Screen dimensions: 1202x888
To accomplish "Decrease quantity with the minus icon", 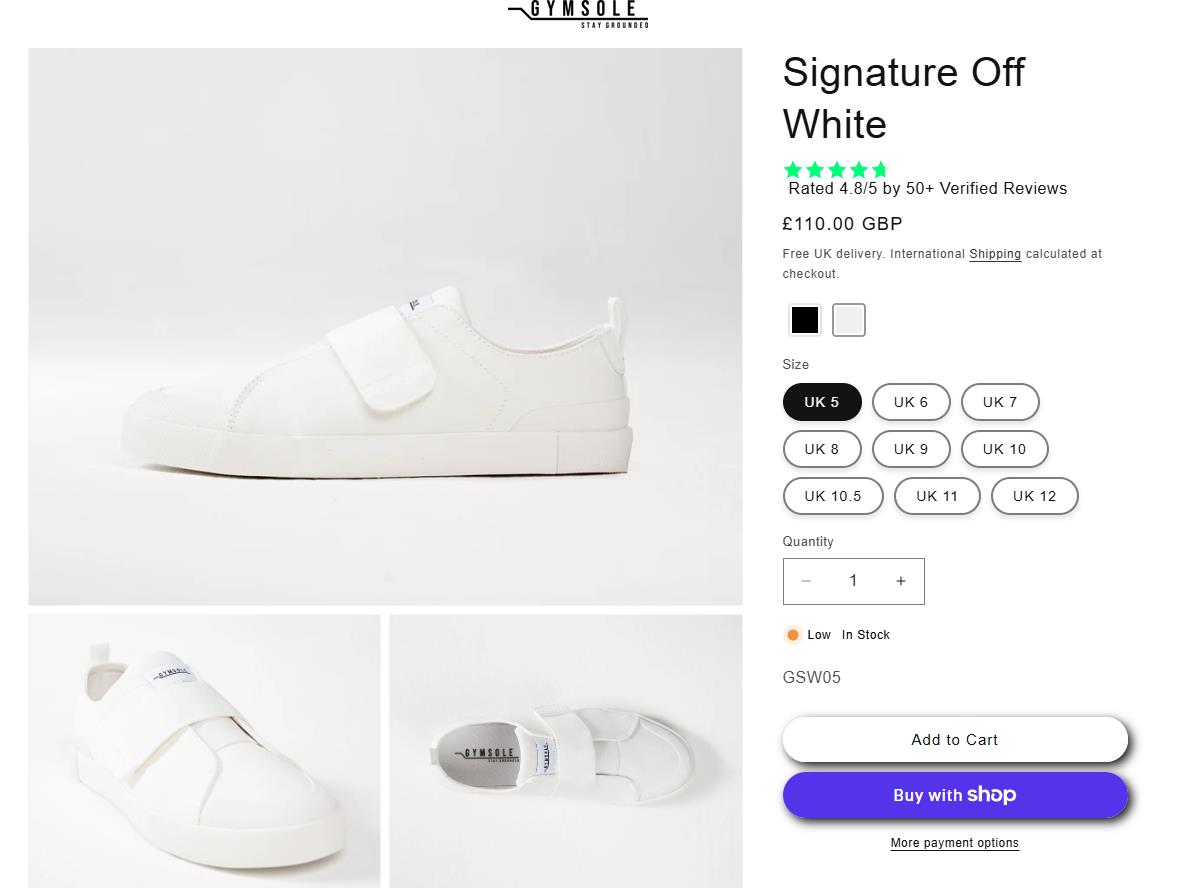I will pos(806,581).
